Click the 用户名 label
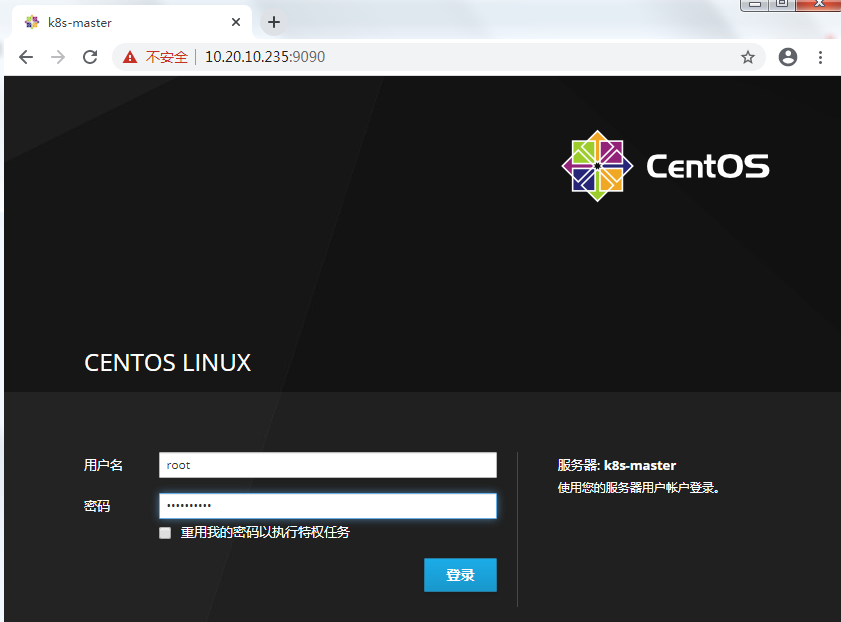This screenshot has width=841, height=622. 103,465
